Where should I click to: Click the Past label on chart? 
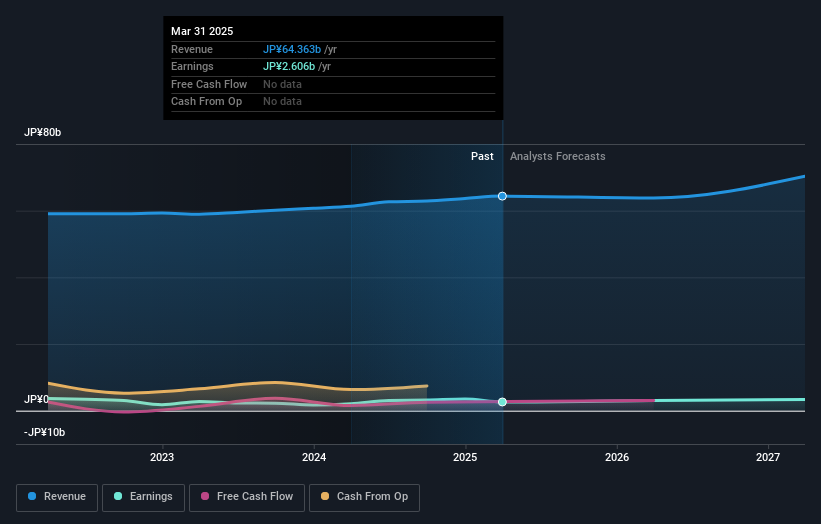click(x=482, y=156)
